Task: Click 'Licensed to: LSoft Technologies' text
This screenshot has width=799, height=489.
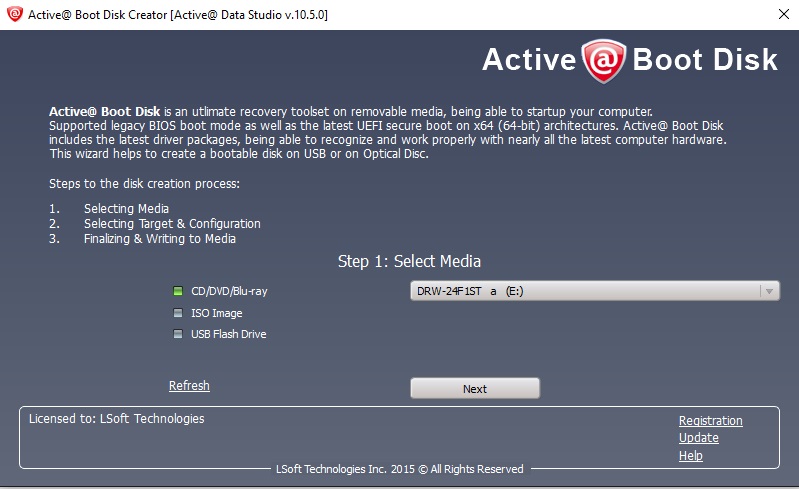Action: [x=117, y=419]
